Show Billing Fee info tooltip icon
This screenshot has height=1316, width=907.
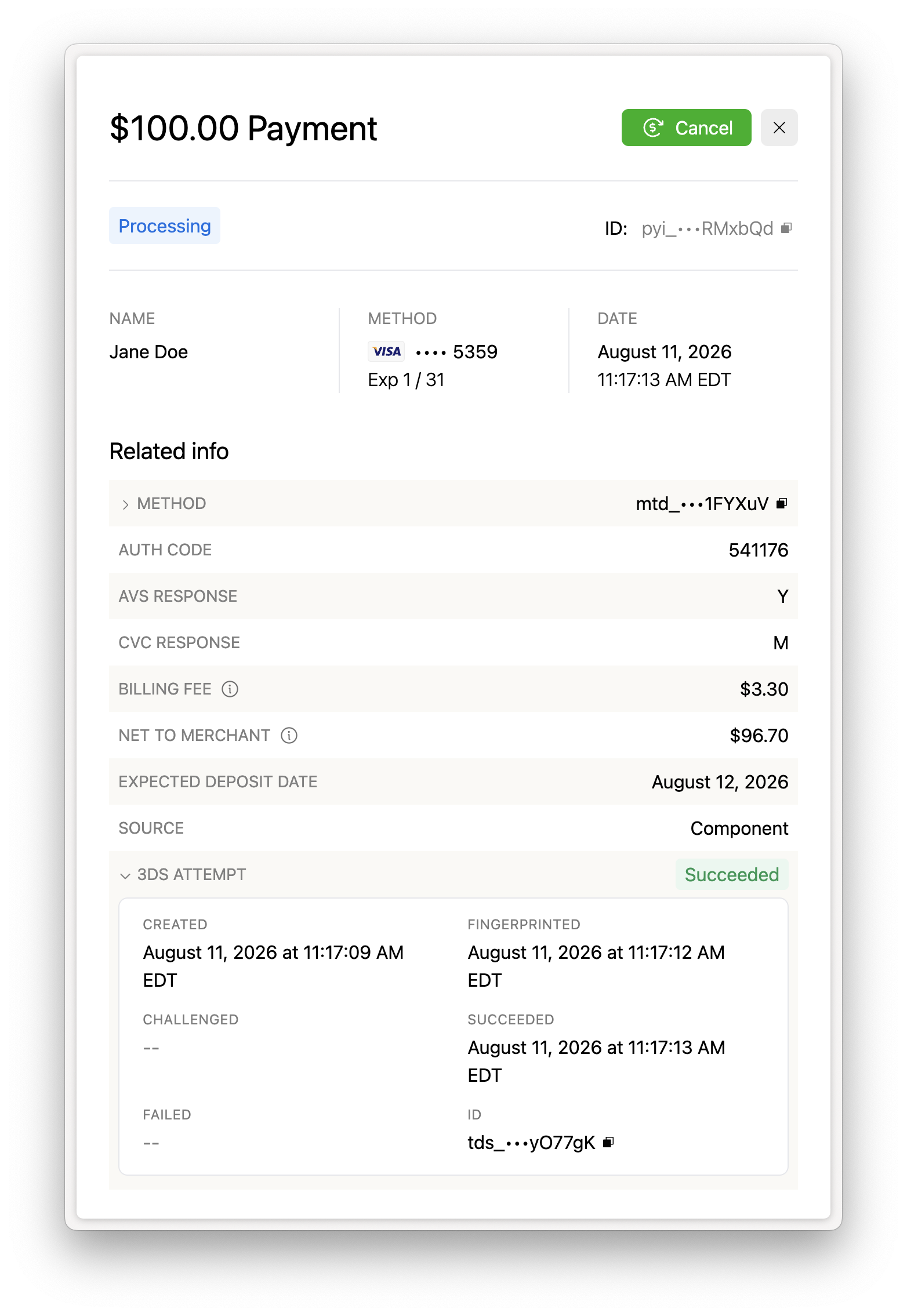point(230,689)
